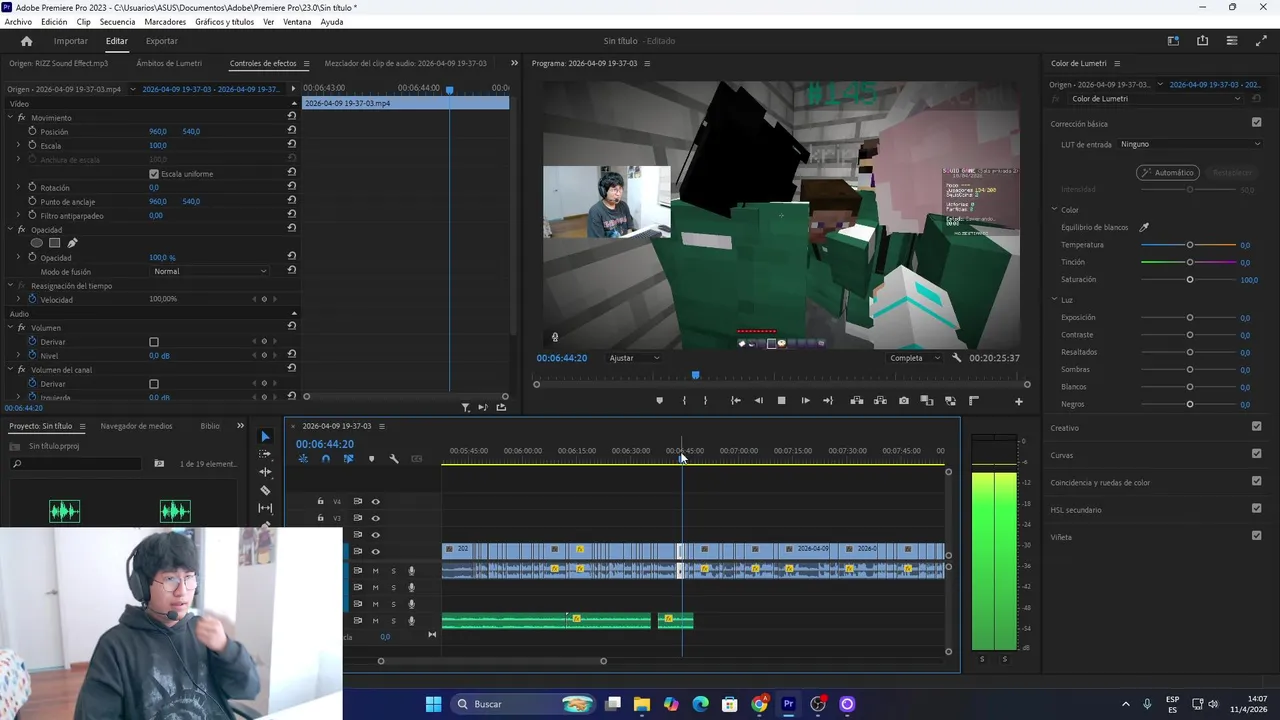Toggle the Viñeta checkbox
The width and height of the screenshot is (1280, 720).
[1256, 535]
